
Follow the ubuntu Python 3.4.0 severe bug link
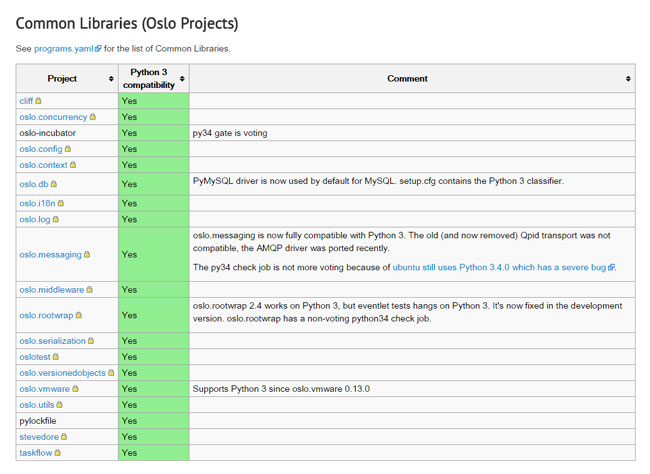click(499, 267)
